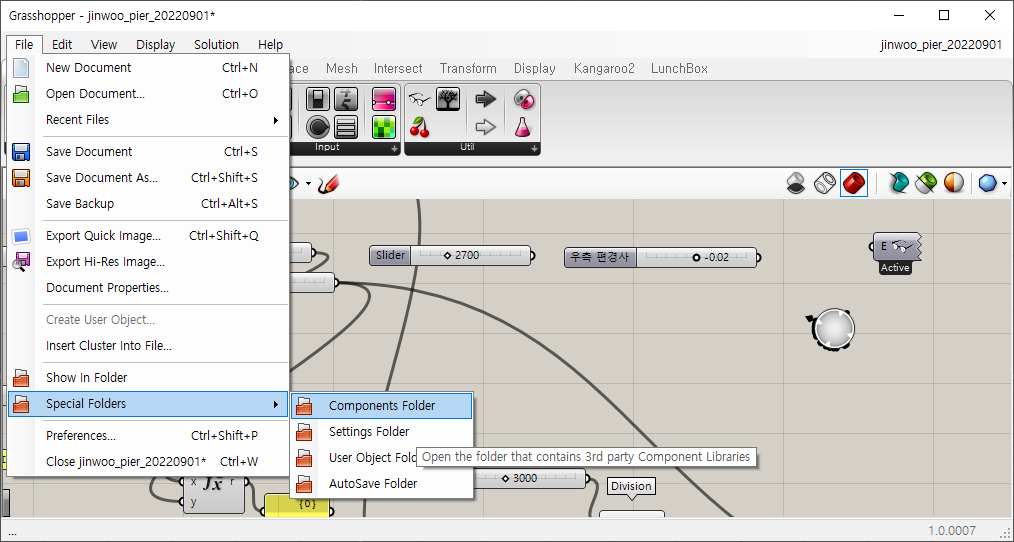The image size is (1014, 542).
Task: Turn off geometry preview with the grey-eye icon
Action: point(795,184)
